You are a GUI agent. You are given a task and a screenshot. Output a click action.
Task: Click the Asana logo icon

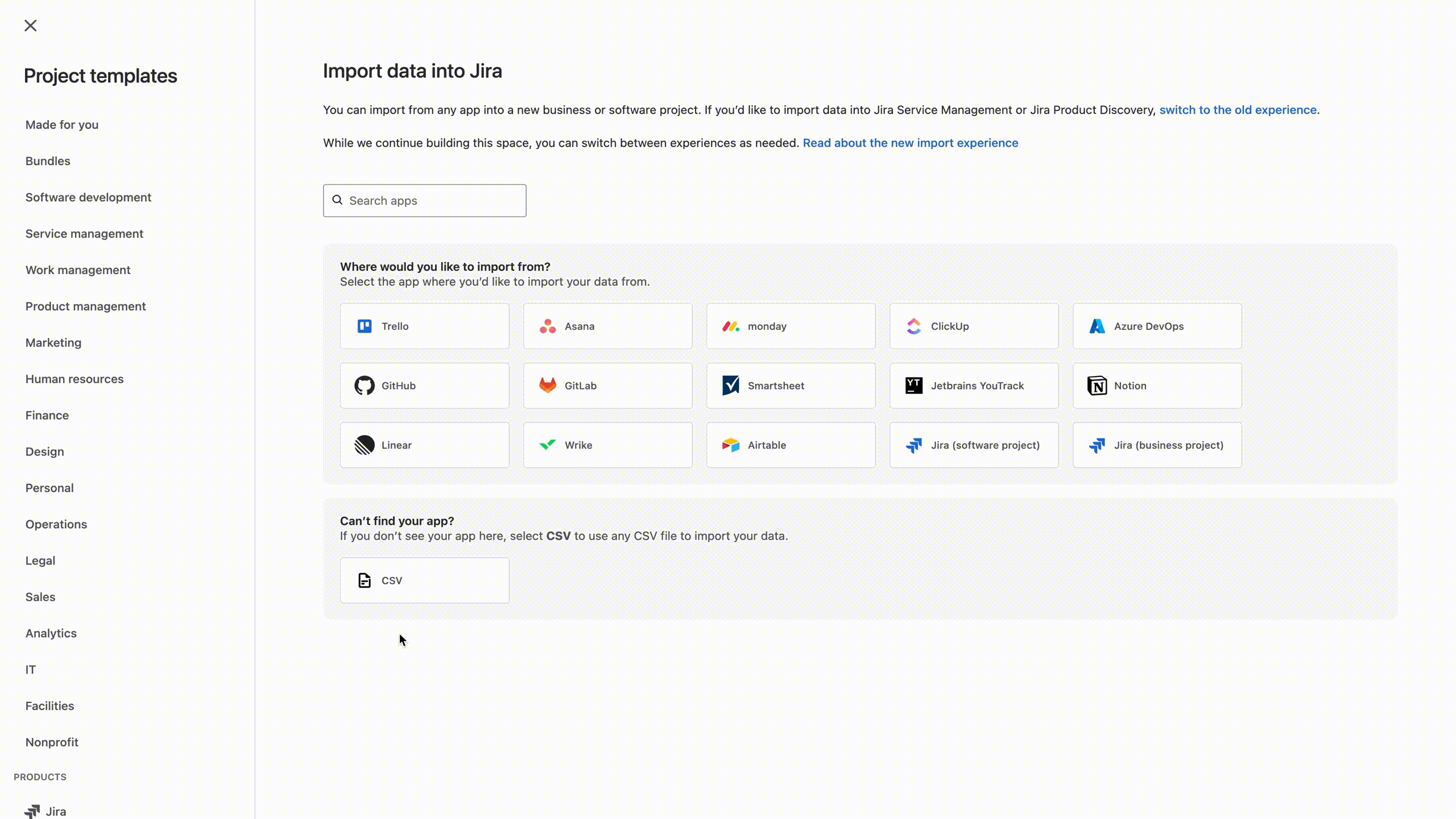click(548, 326)
